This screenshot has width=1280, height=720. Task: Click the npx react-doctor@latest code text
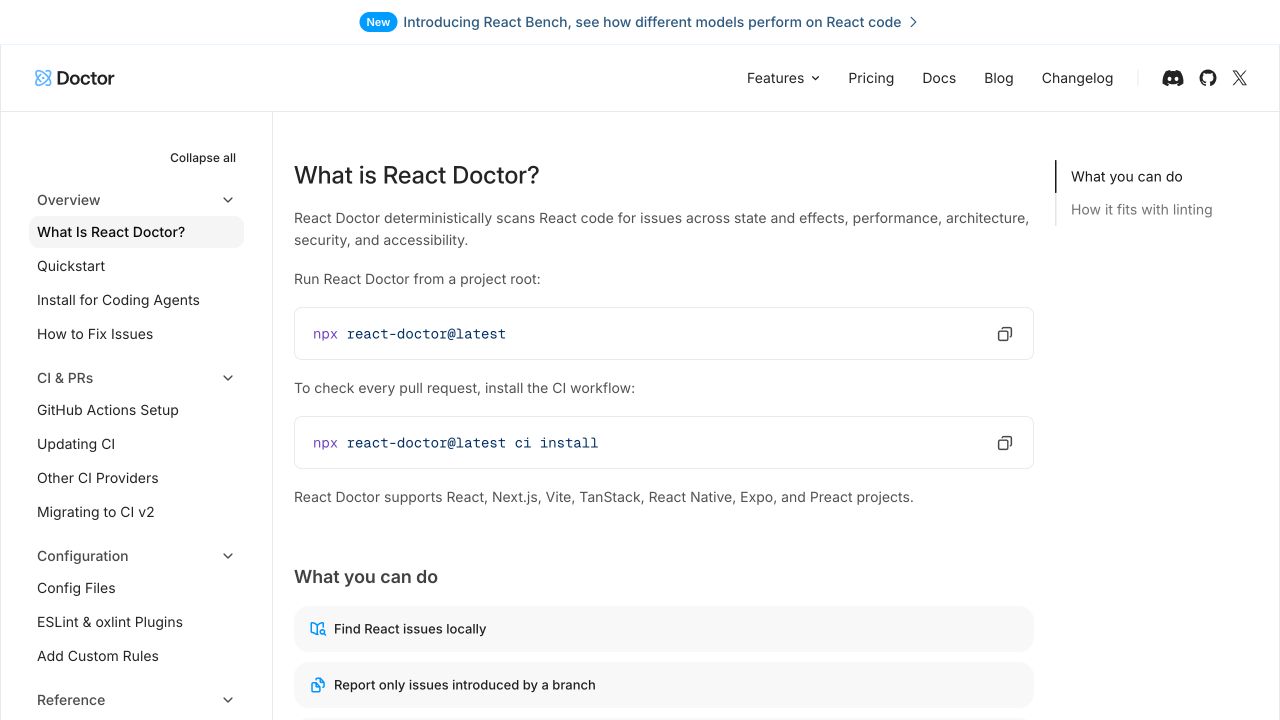click(409, 334)
